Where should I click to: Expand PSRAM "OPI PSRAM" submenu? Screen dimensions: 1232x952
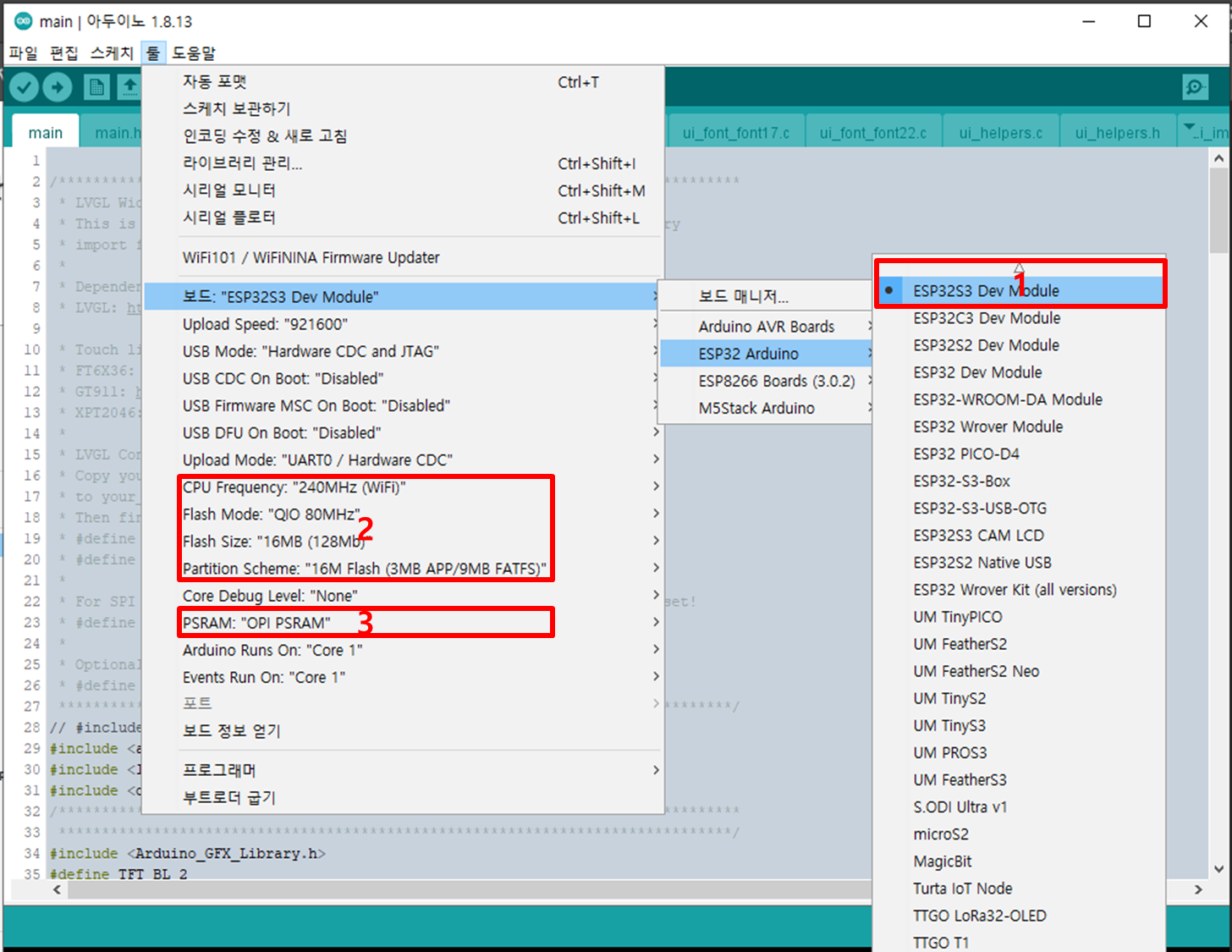pyautogui.click(x=404, y=623)
